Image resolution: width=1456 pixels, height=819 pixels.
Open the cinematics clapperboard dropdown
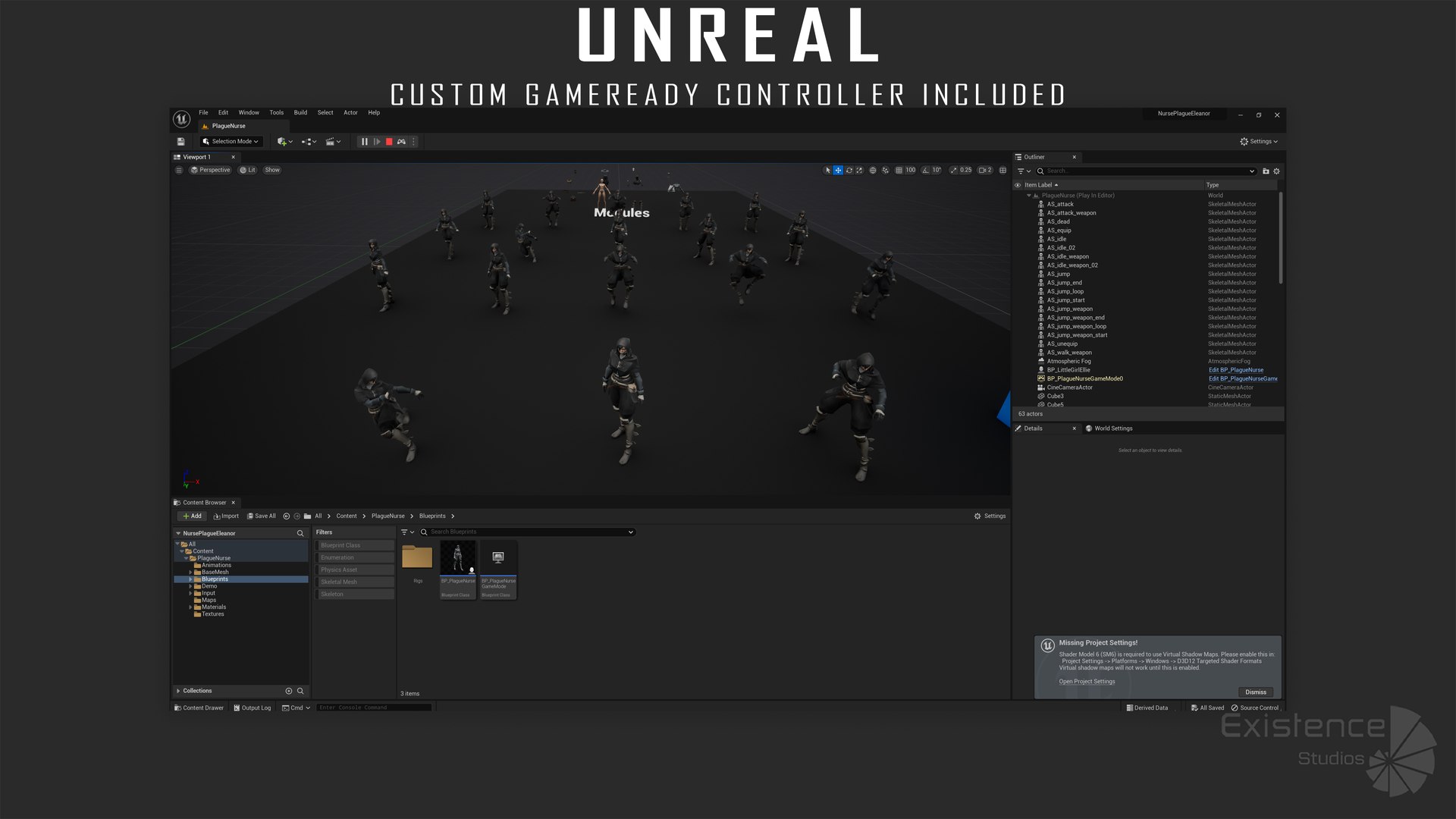point(333,142)
